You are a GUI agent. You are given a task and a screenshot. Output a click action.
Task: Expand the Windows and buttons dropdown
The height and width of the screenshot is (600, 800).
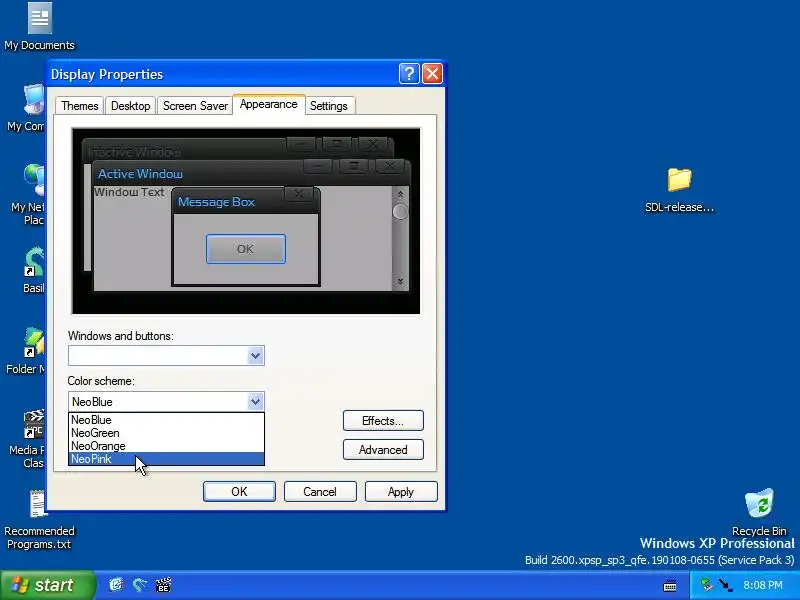click(x=256, y=356)
